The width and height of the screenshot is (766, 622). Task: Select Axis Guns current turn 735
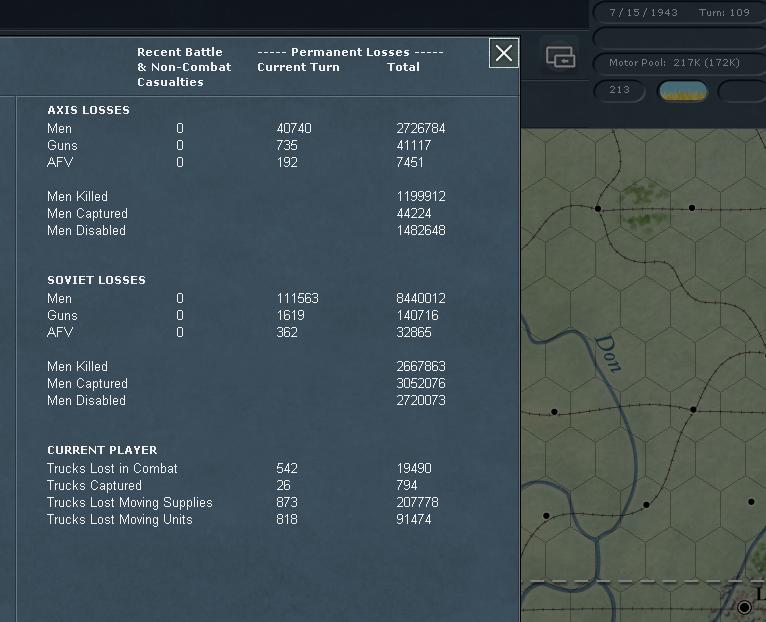coord(287,146)
